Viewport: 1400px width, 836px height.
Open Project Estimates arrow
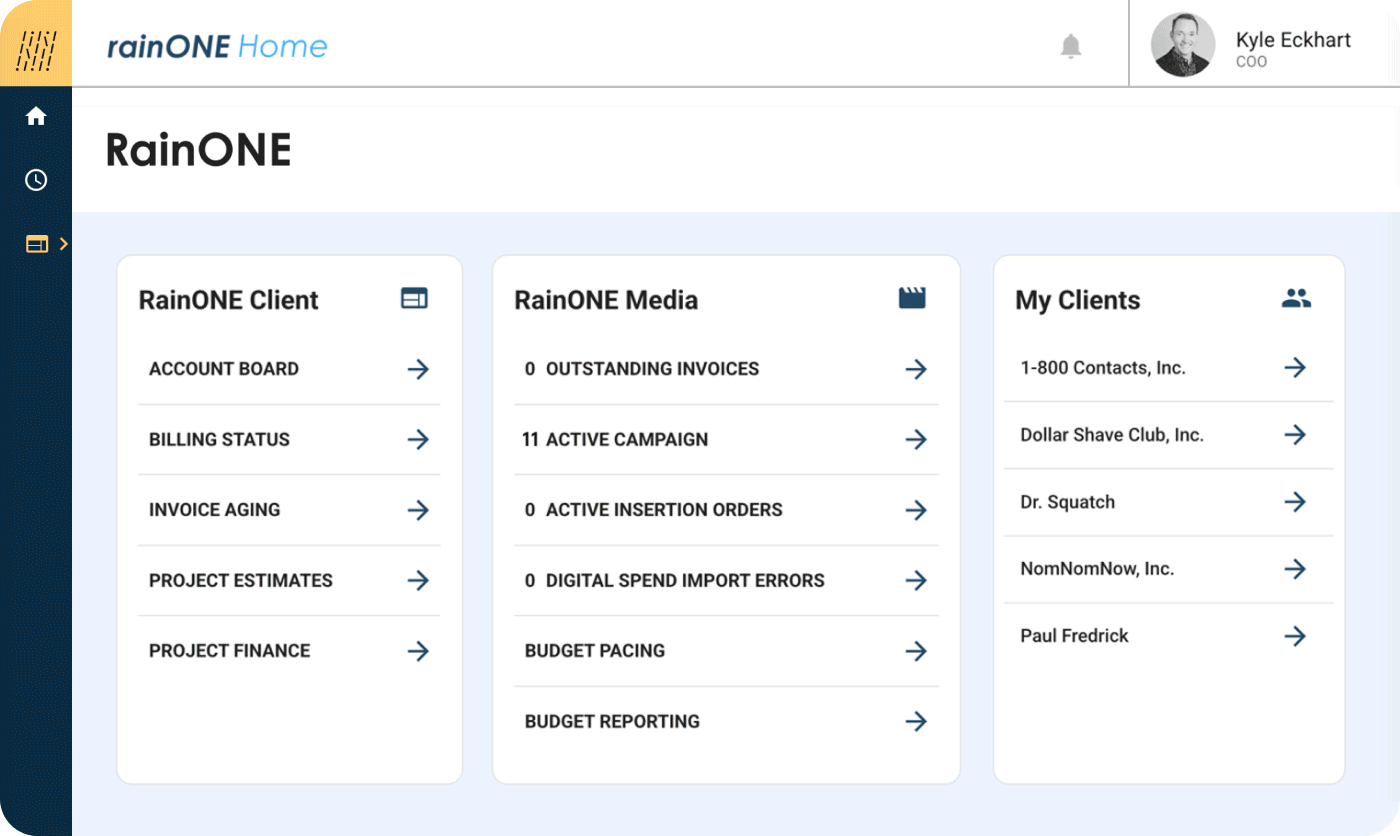point(418,580)
